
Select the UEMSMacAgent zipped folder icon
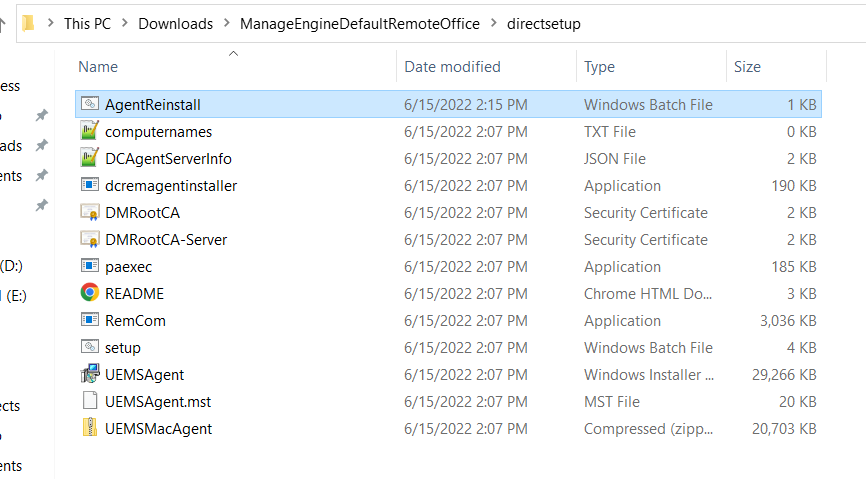[90, 428]
